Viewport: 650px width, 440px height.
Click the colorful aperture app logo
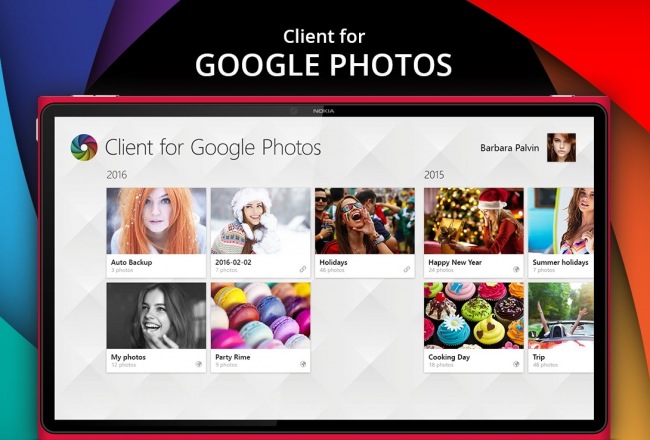click(x=84, y=147)
